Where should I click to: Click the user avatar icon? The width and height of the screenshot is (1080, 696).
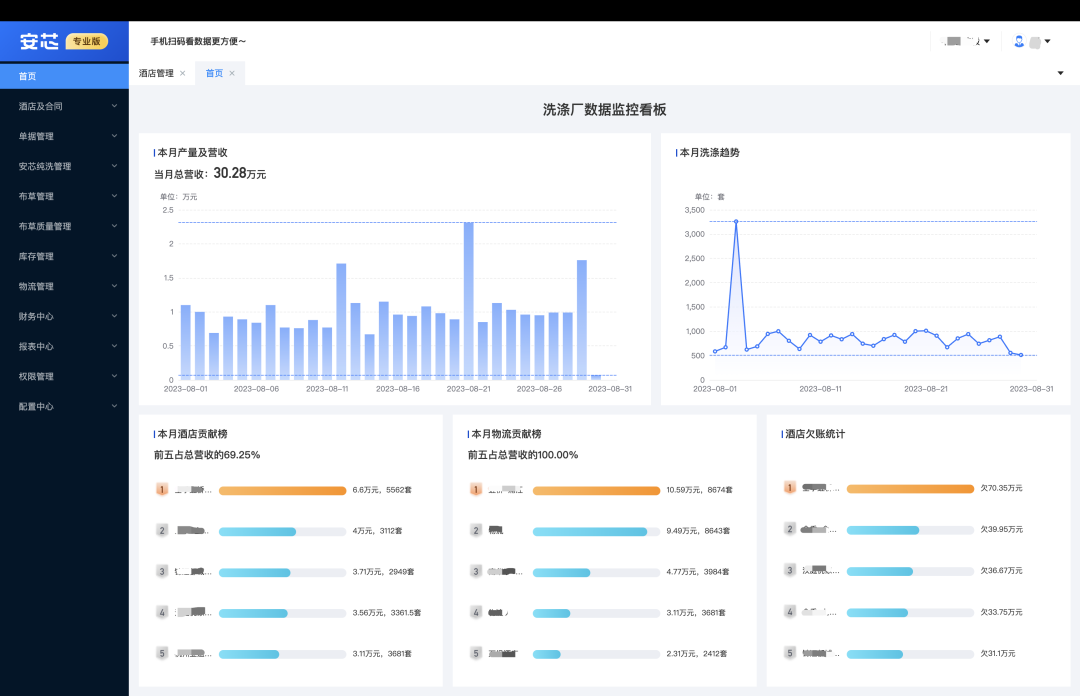1019,41
